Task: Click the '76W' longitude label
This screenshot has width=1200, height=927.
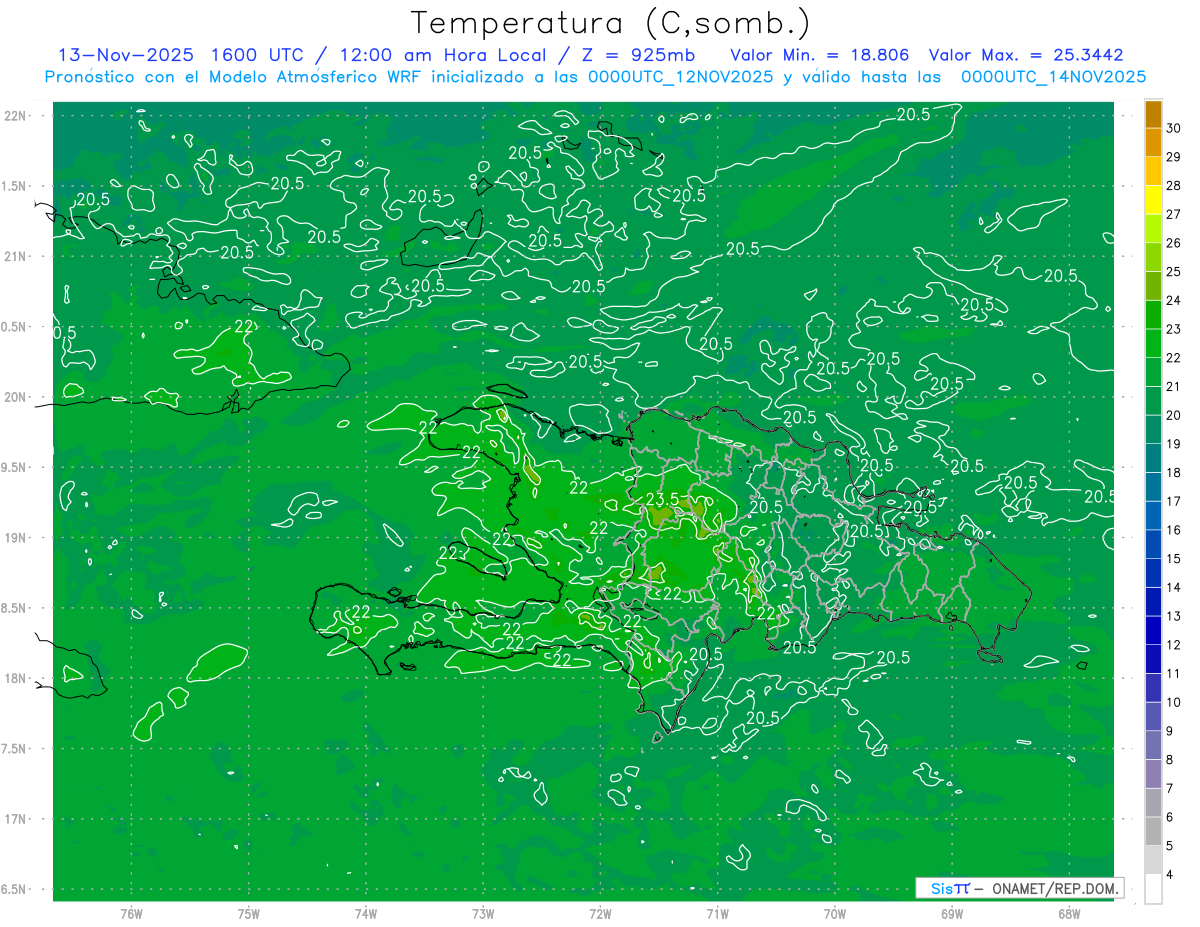Action: [x=131, y=913]
